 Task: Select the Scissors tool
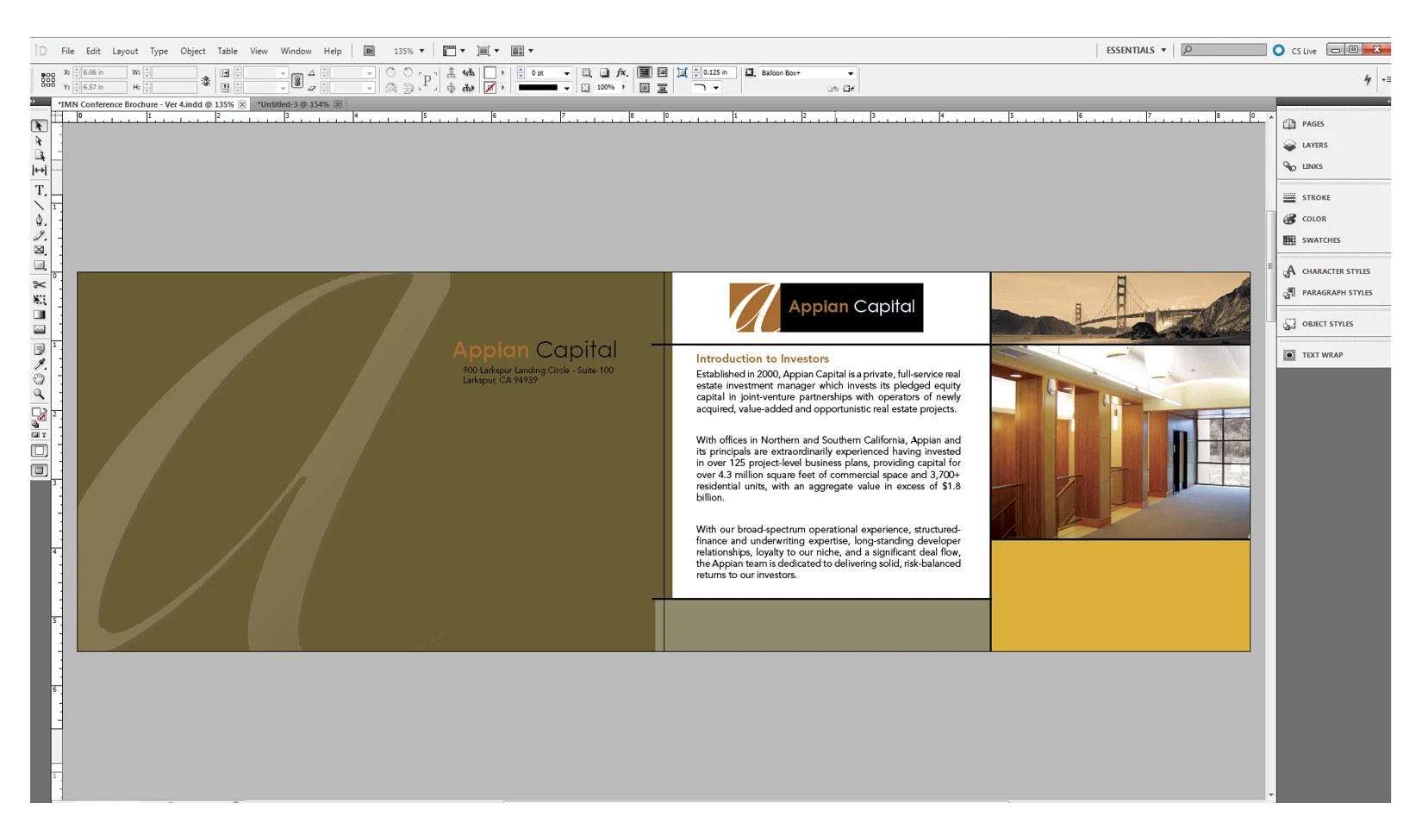39,284
